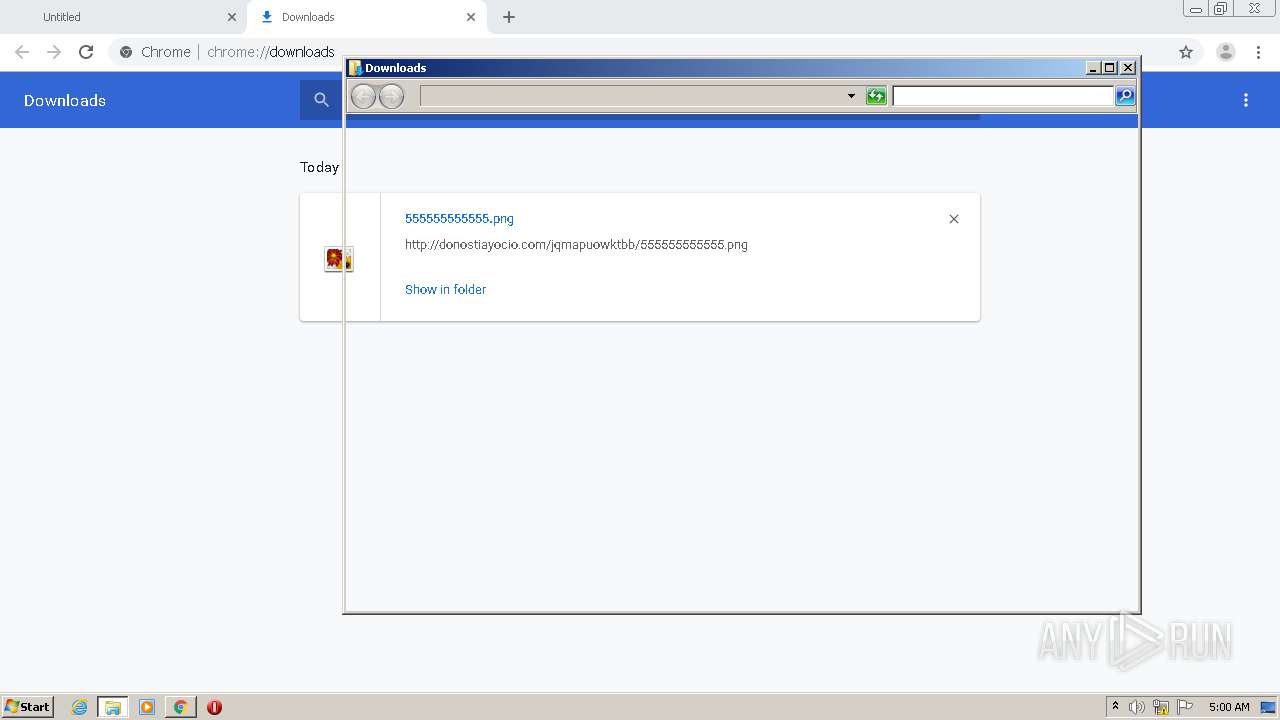Click the network connection tray icon
The image size is (1280, 720).
click(1161, 707)
